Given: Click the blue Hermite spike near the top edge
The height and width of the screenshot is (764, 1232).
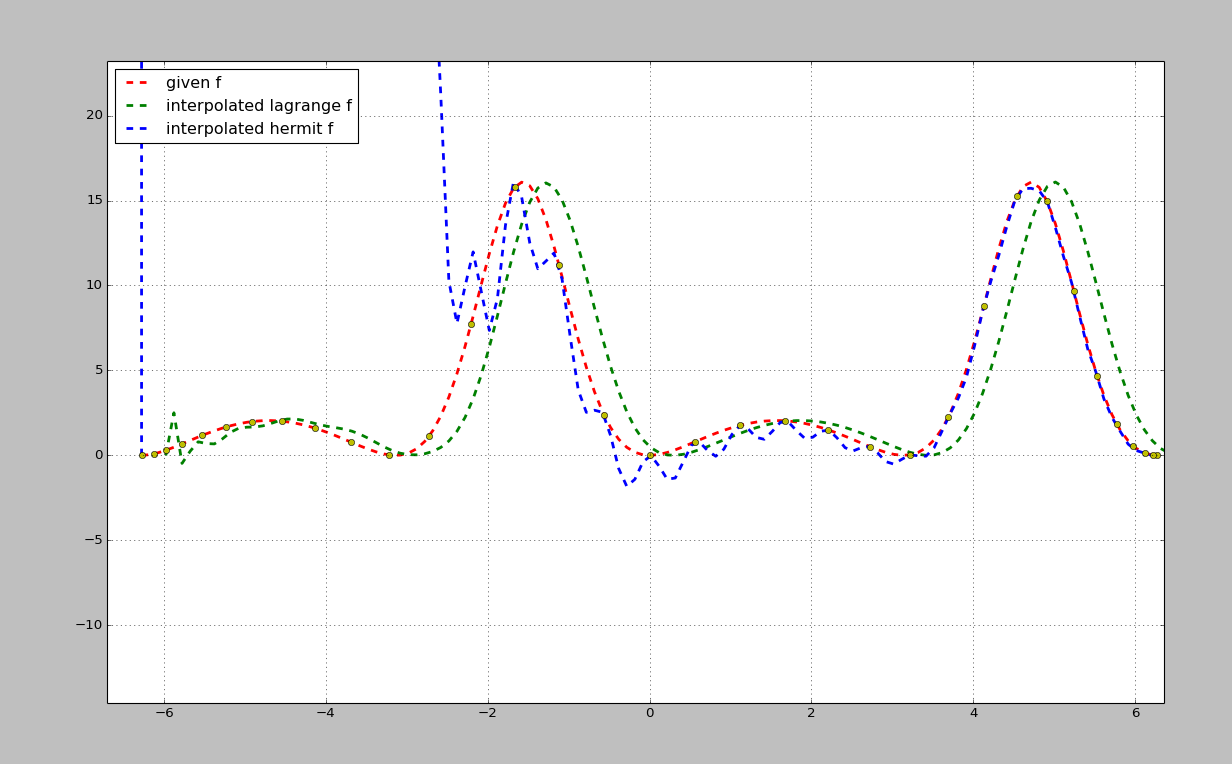Looking at the screenshot, I should coord(437,70).
